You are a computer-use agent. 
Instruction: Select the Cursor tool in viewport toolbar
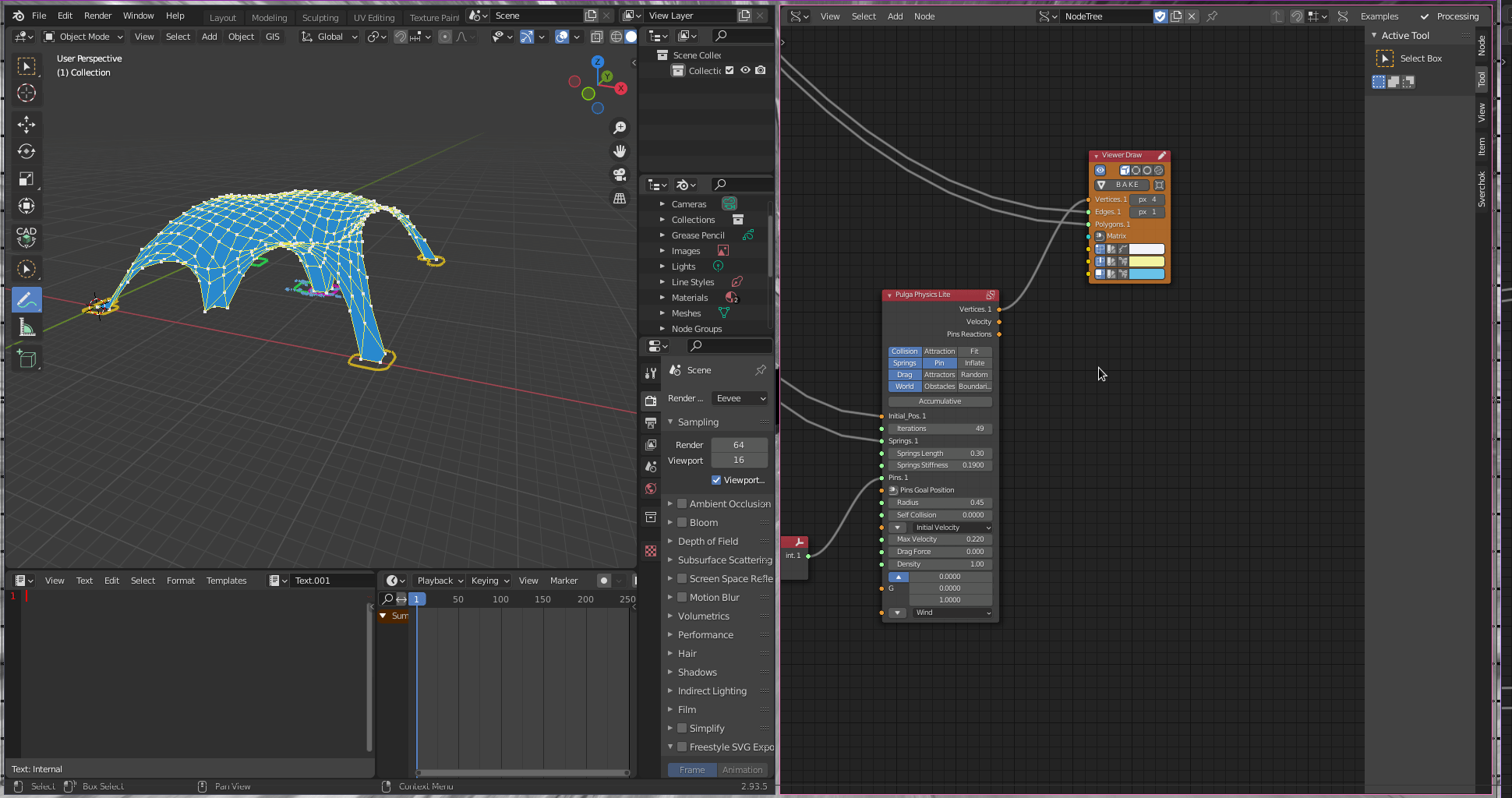[x=26, y=94]
